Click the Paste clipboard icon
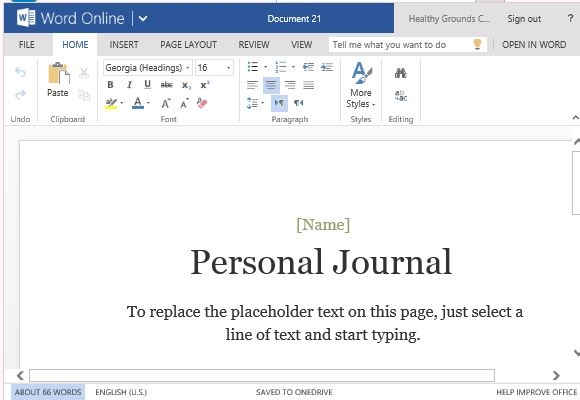The width and height of the screenshot is (580, 400). 58,73
